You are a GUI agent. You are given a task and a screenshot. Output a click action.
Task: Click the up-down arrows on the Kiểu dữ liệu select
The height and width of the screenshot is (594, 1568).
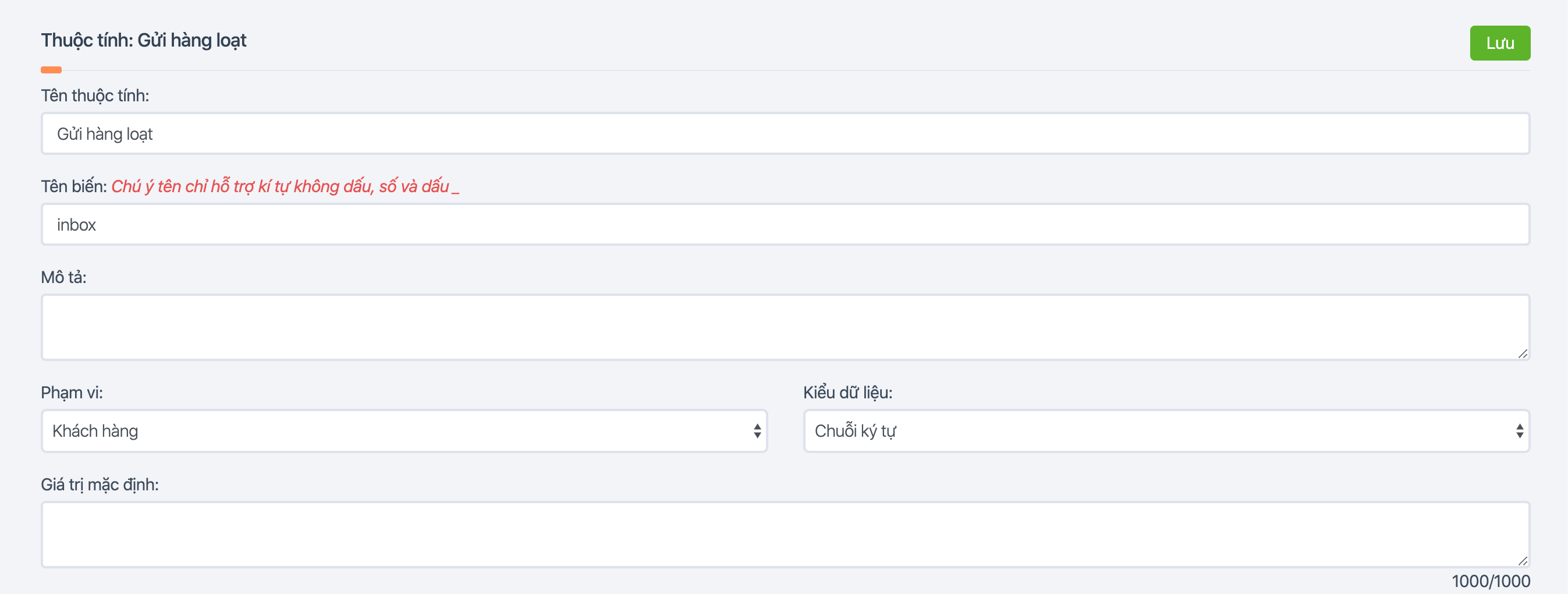(1520, 431)
